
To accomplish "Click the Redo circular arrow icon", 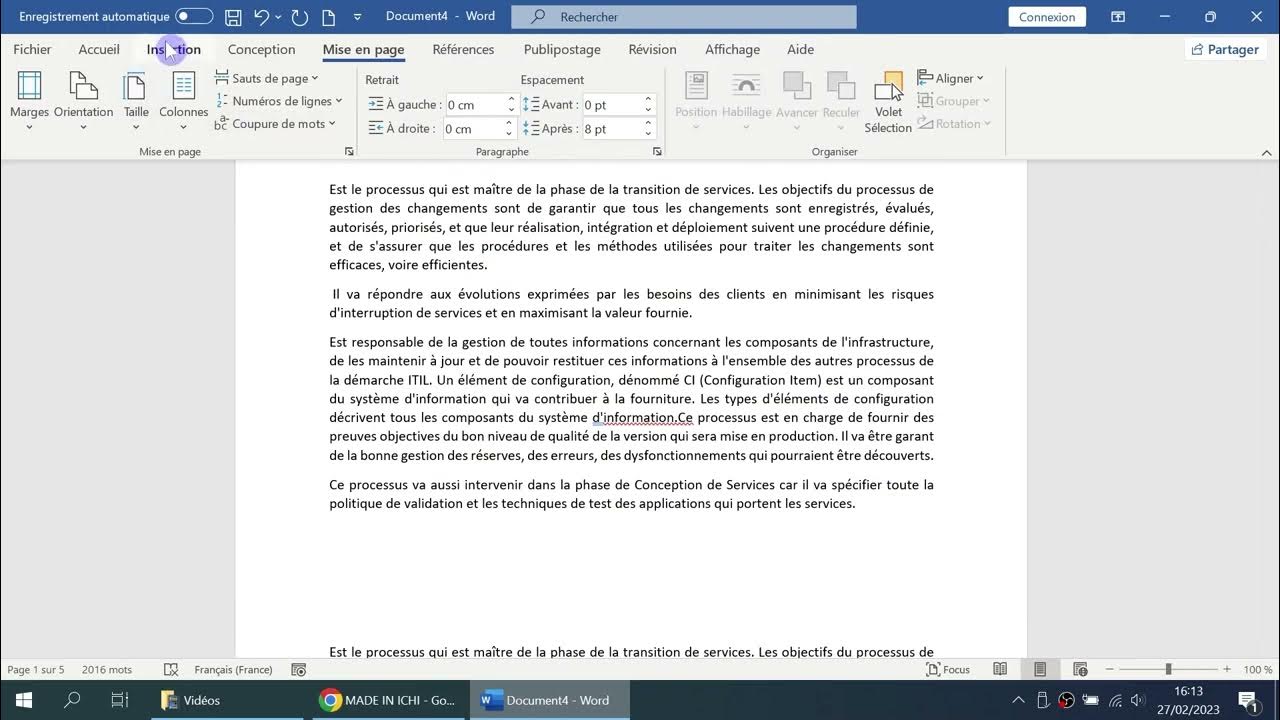I will (299, 17).
